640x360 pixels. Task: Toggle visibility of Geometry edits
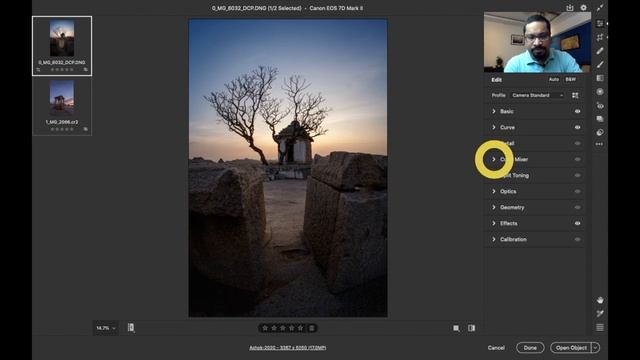(578, 207)
